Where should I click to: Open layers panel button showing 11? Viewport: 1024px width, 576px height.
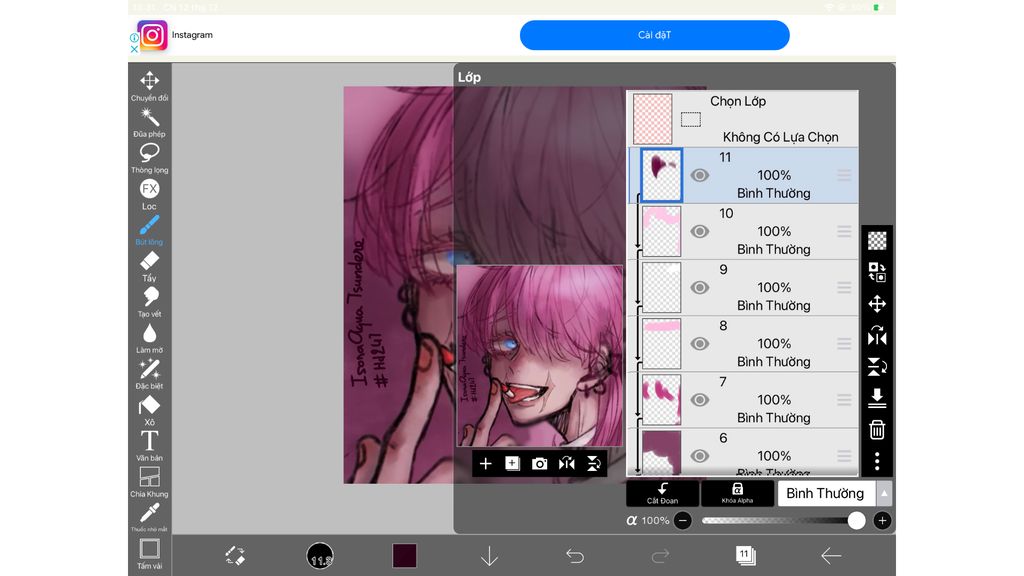[745, 556]
